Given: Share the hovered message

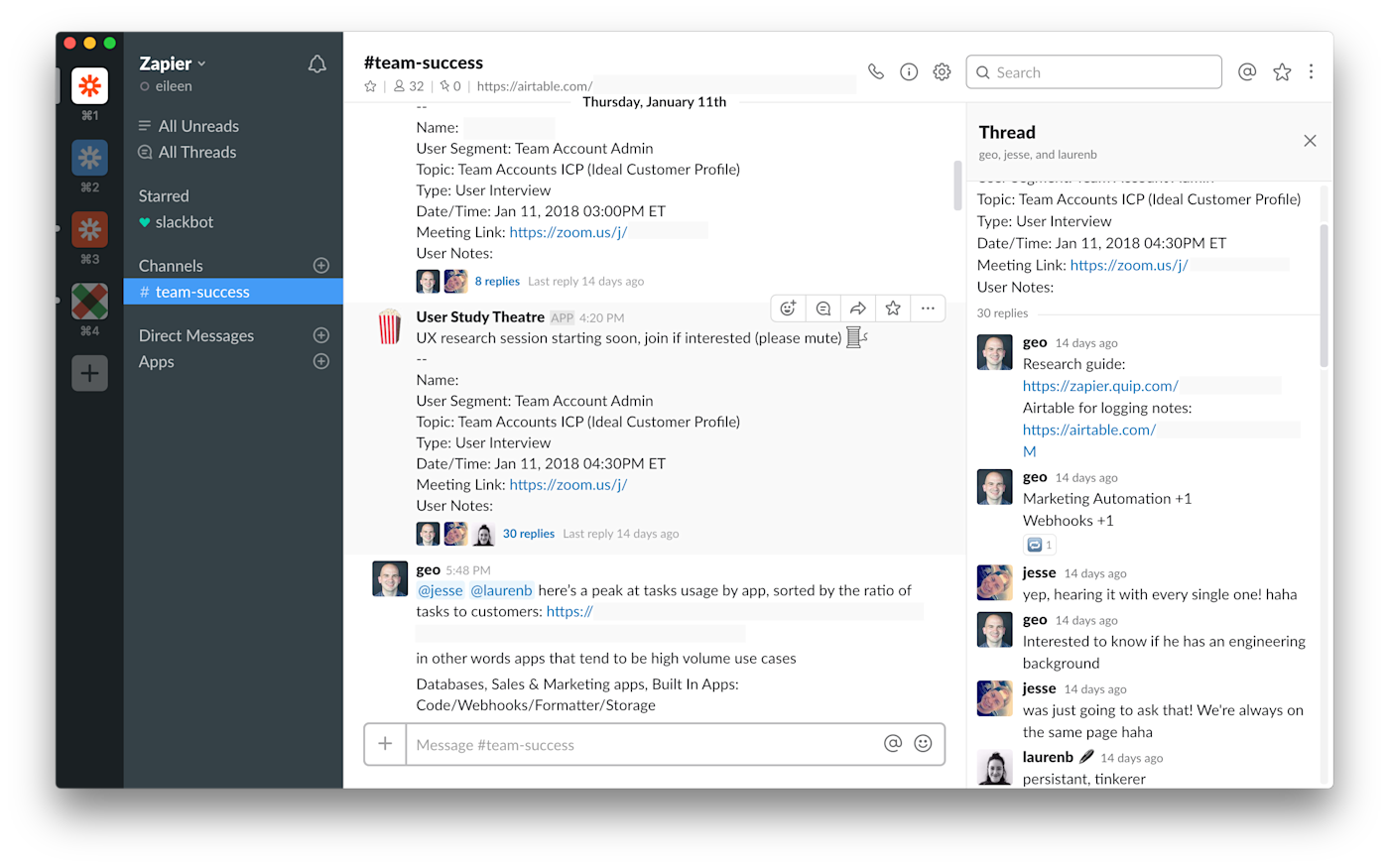Looking at the screenshot, I should point(858,309).
